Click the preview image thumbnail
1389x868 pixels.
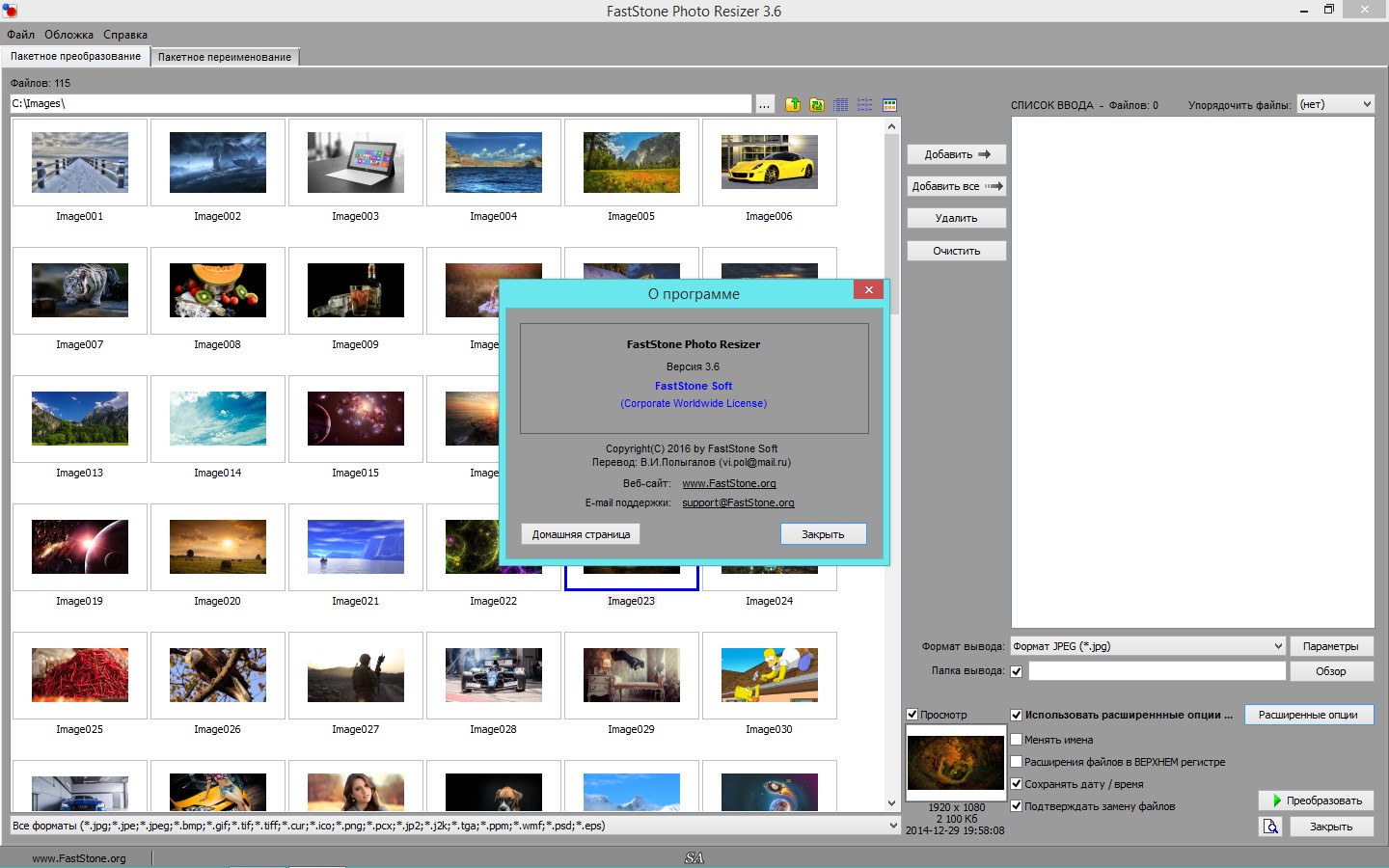(956, 763)
